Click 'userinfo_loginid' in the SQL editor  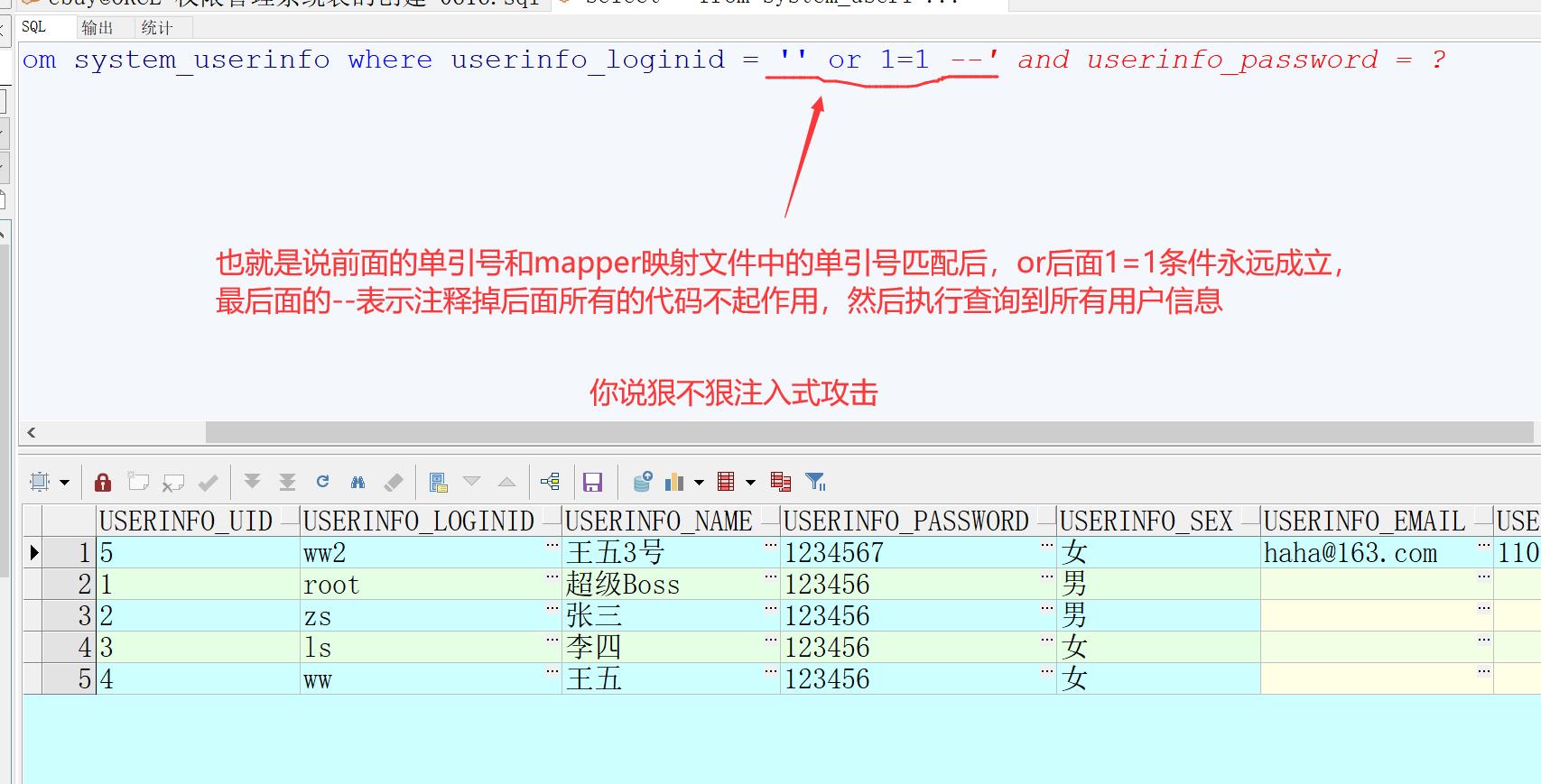tap(588, 60)
